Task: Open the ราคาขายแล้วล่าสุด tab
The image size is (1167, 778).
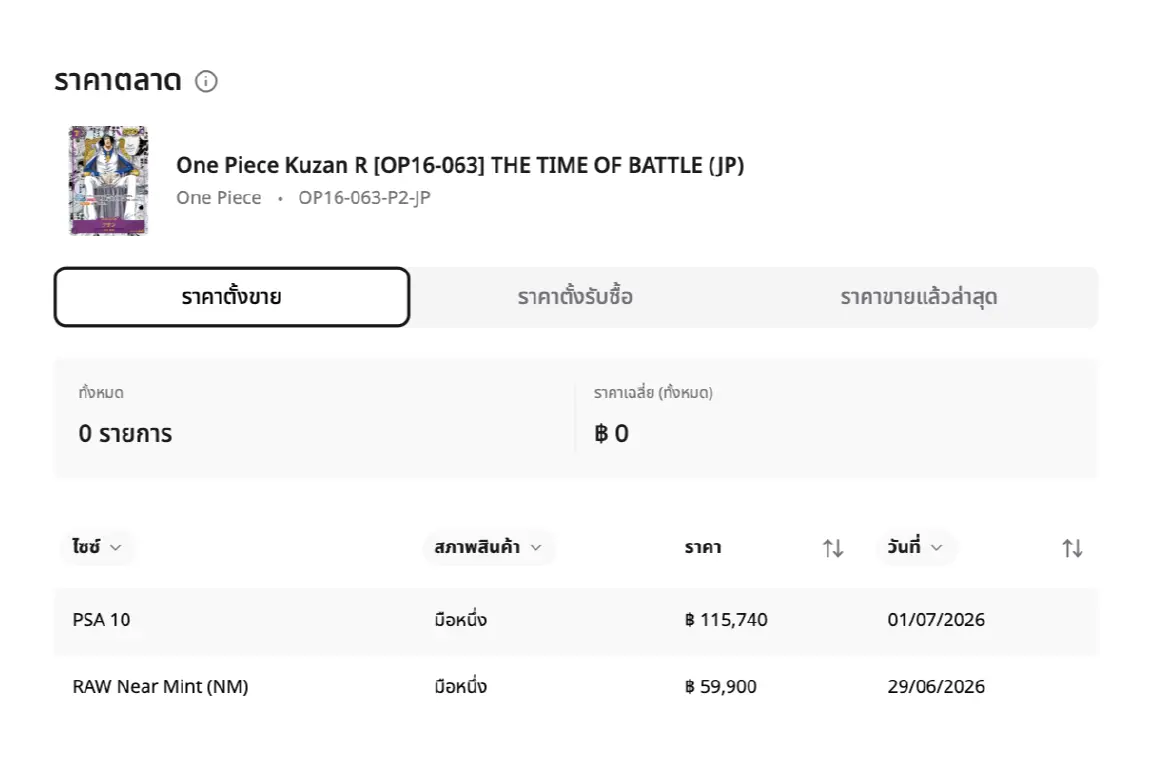Action: tap(918, 297)
